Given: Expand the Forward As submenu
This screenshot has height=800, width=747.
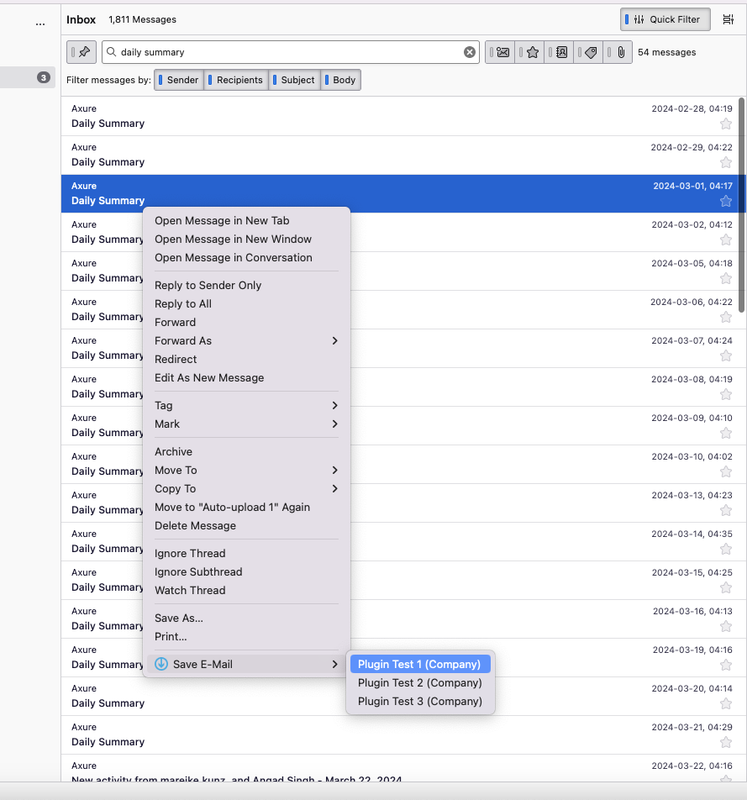Looking at the screenshot, I should click(x=246, y=341).
